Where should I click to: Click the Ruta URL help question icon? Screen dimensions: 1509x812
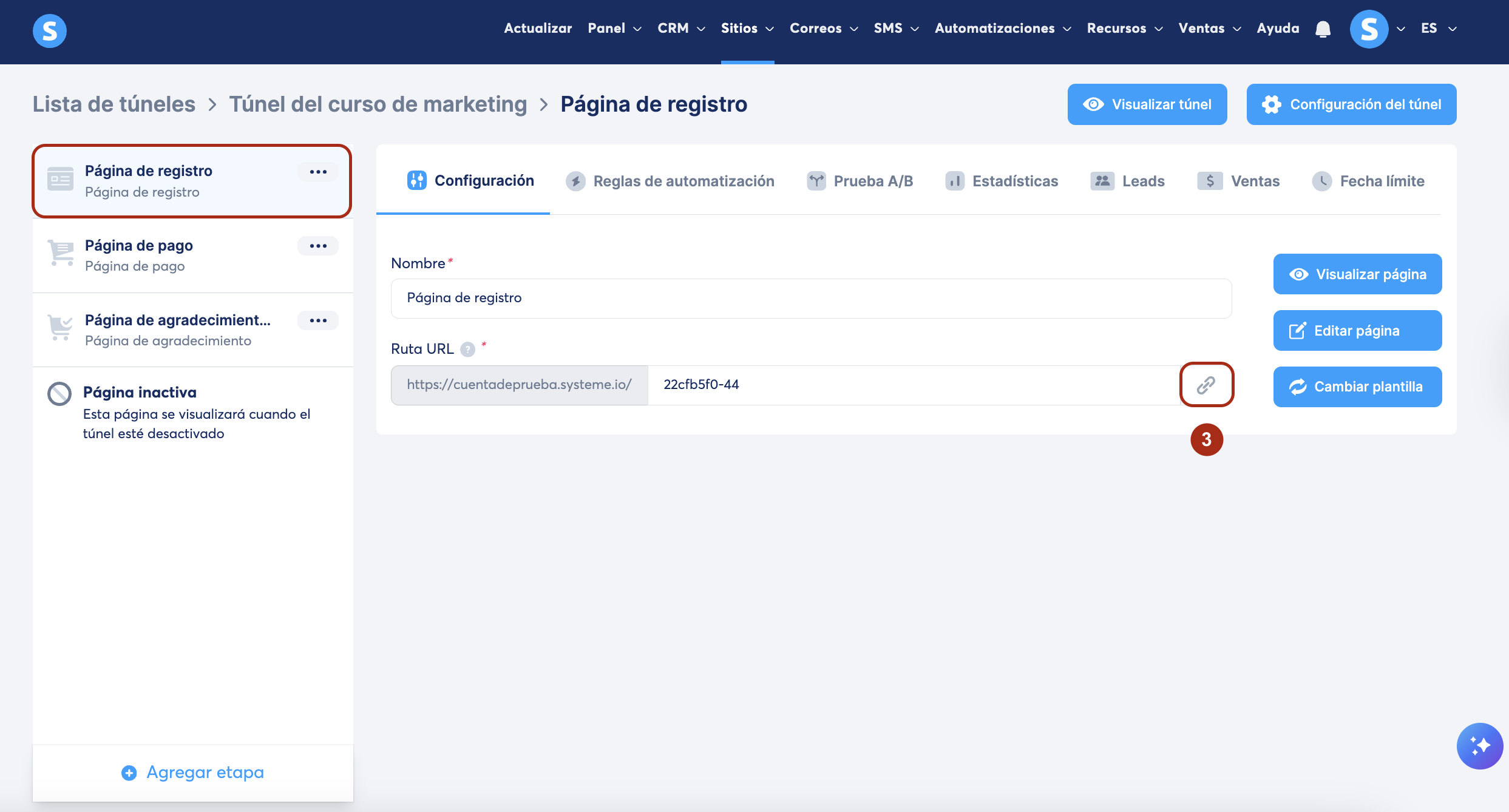467,350
